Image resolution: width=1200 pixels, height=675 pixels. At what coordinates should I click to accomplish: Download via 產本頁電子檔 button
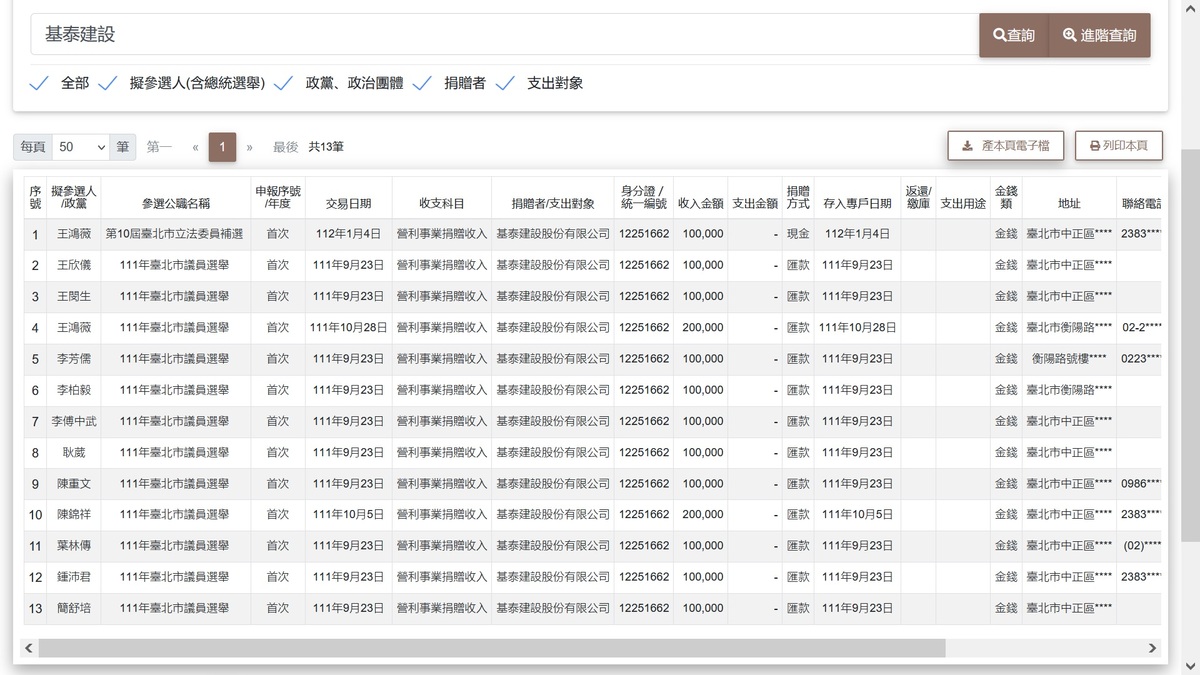click(x=1006, y=146)
